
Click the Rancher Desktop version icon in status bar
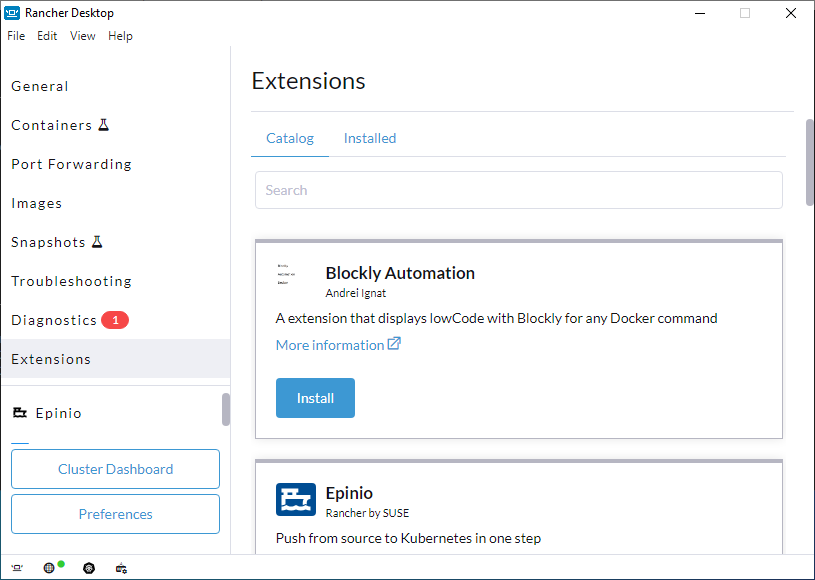coord(17,568)
